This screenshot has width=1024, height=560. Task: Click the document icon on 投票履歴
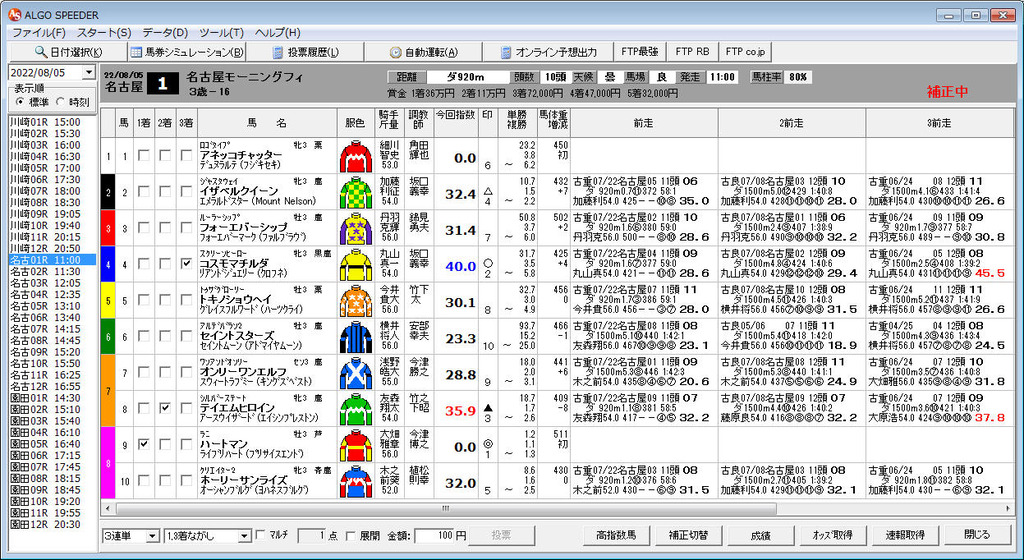pyautogui.click(x=278, y=52)
